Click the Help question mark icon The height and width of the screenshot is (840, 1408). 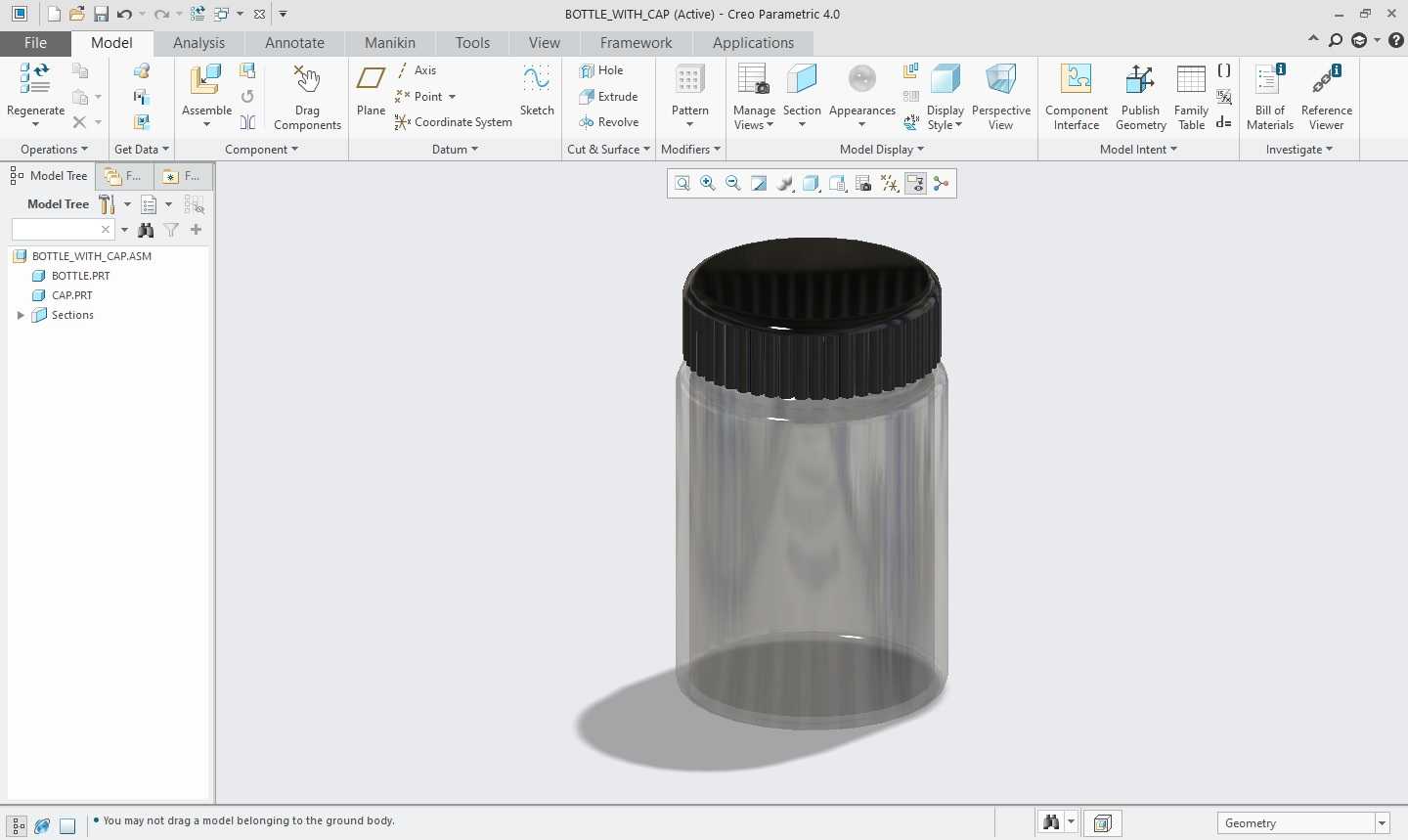(x=1396, y=40)
